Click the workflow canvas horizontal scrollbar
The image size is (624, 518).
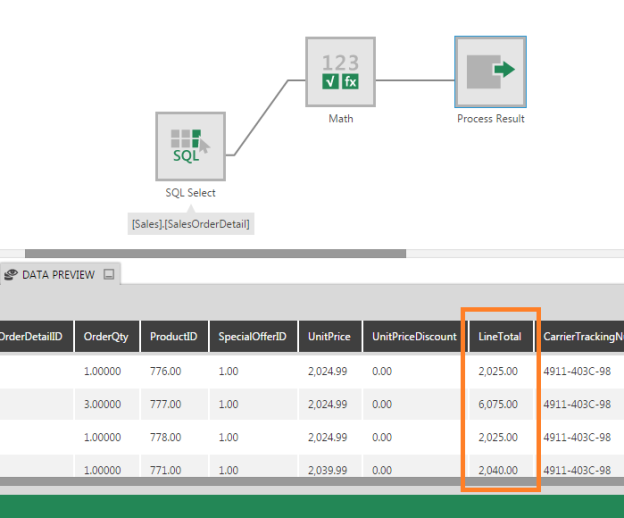(x=215, y=254)
